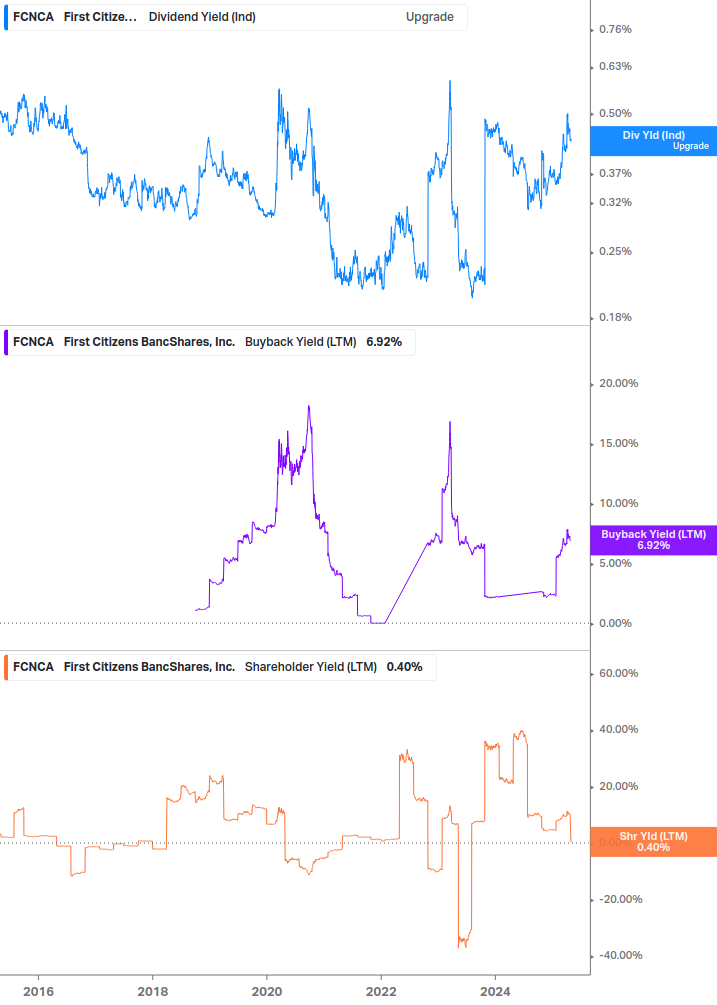Click the FCNCA ticker in Buyback Yield legend
This screenshot has width=717, height=1005.
pos(33,342)
